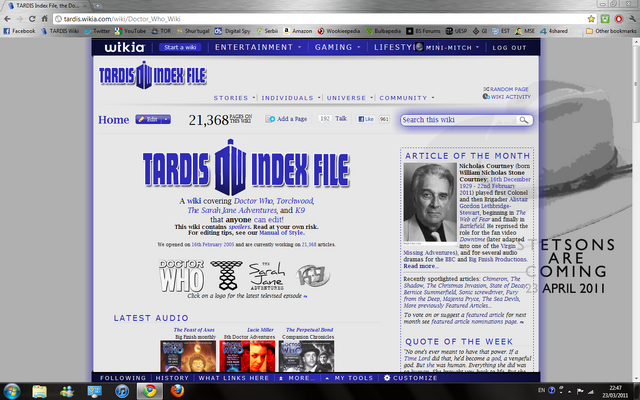Open the Random Page link
The image size is (640, 400).
click(x=506, y=89)
